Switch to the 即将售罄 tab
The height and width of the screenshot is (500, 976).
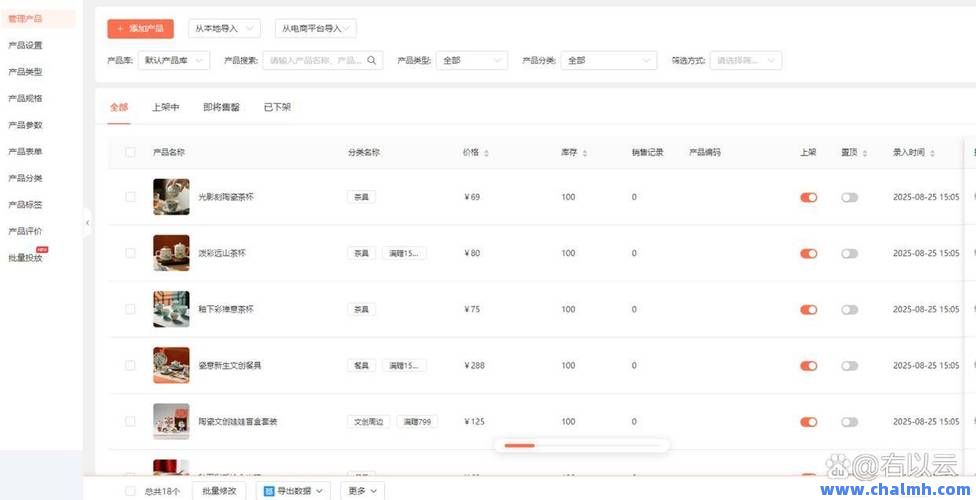click(221, 107)
